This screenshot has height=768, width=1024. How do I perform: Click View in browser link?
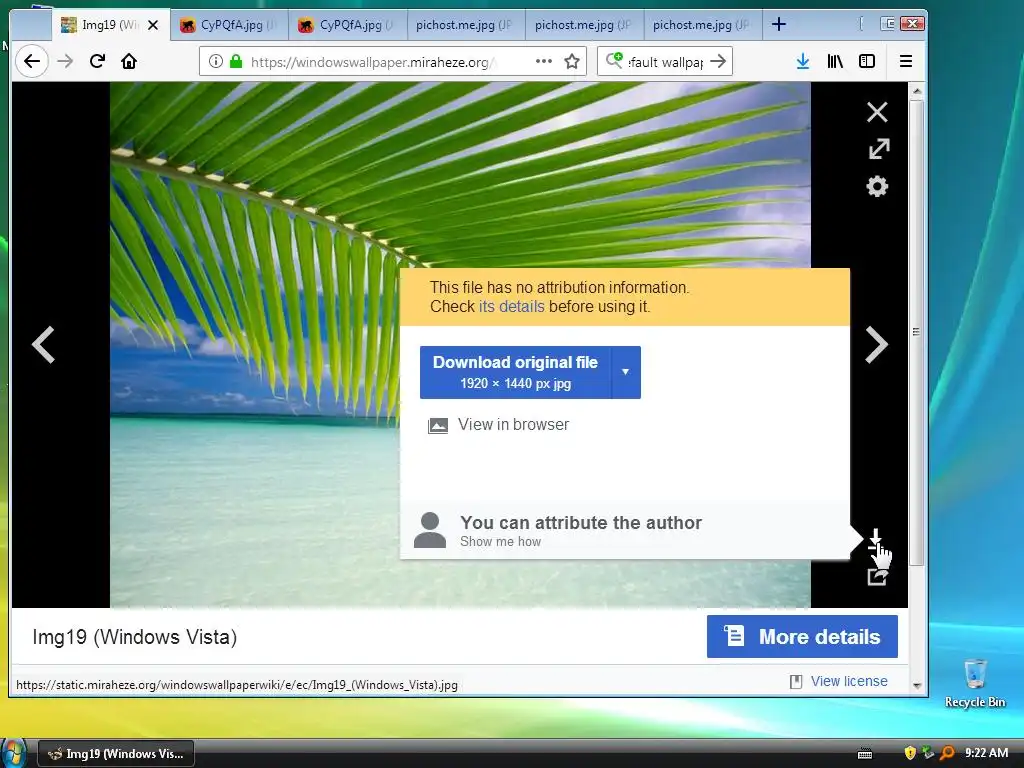point(513,424)
